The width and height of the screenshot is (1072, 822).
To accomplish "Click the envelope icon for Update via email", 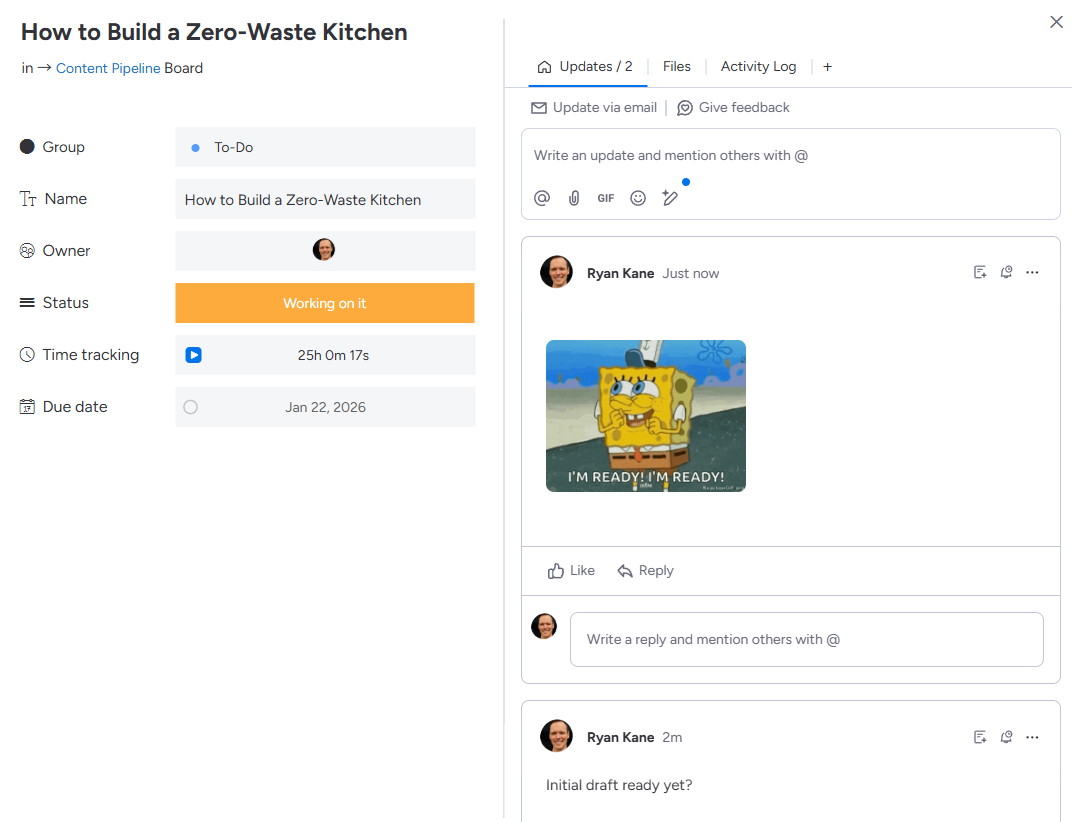I will 539,108.
